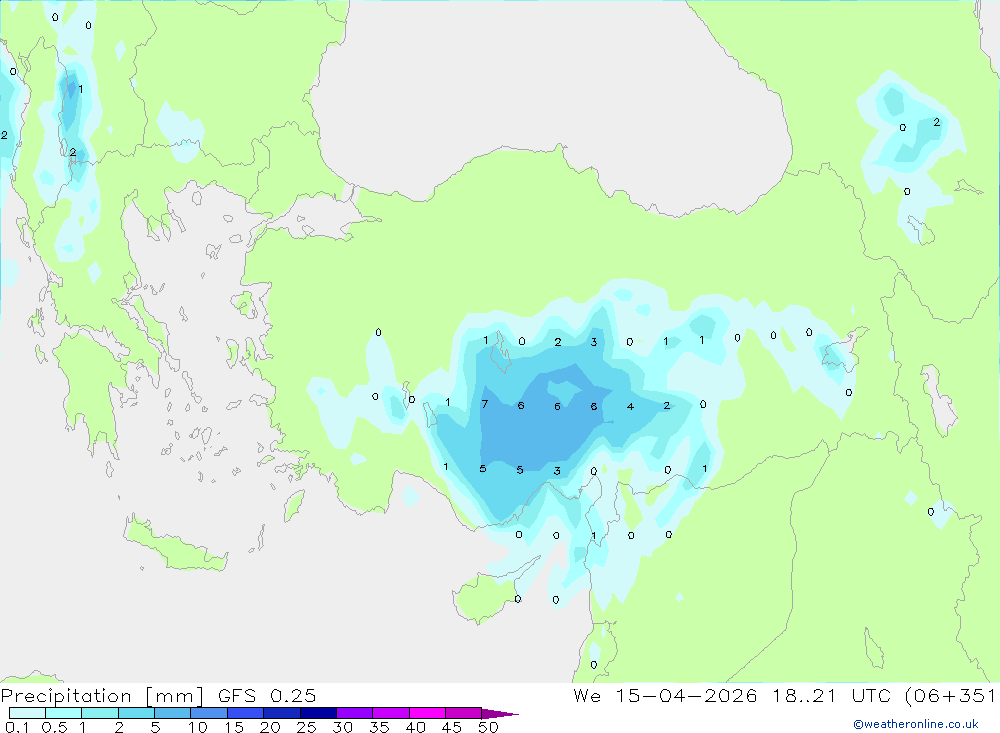Pick the 15–20 mm legend color swatch
Image resolution: width=1000 pixels, height=733 pixels.
tap(245, 713)
